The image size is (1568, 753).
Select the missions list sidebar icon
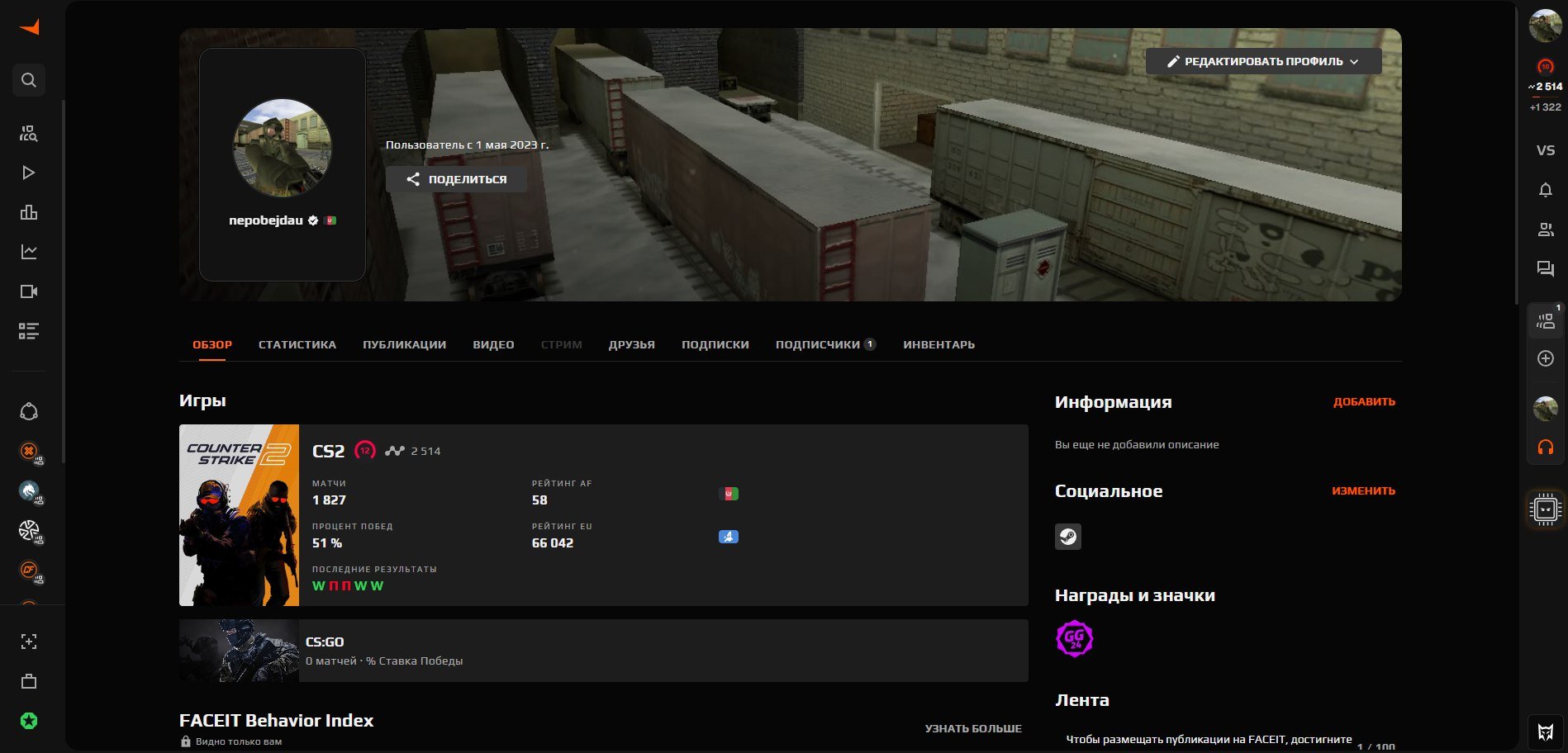[29, 331]
